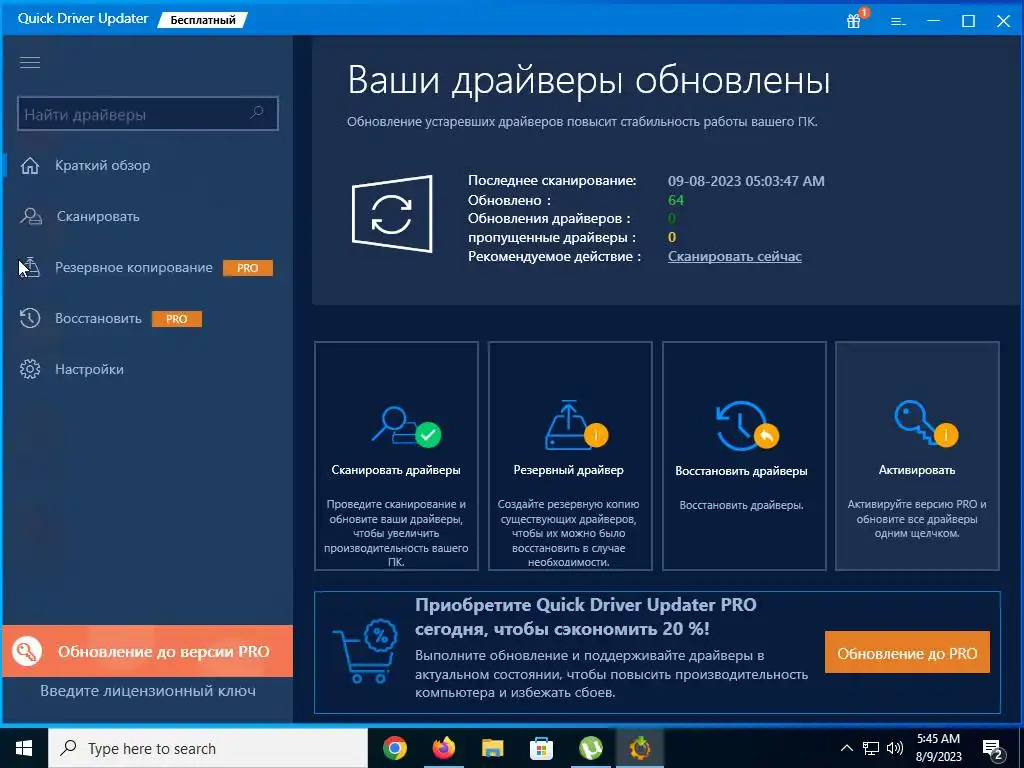Click the Бесплатный edition label
The width and height of the screenshot is (1024, 768).
[x=202, y=20]
